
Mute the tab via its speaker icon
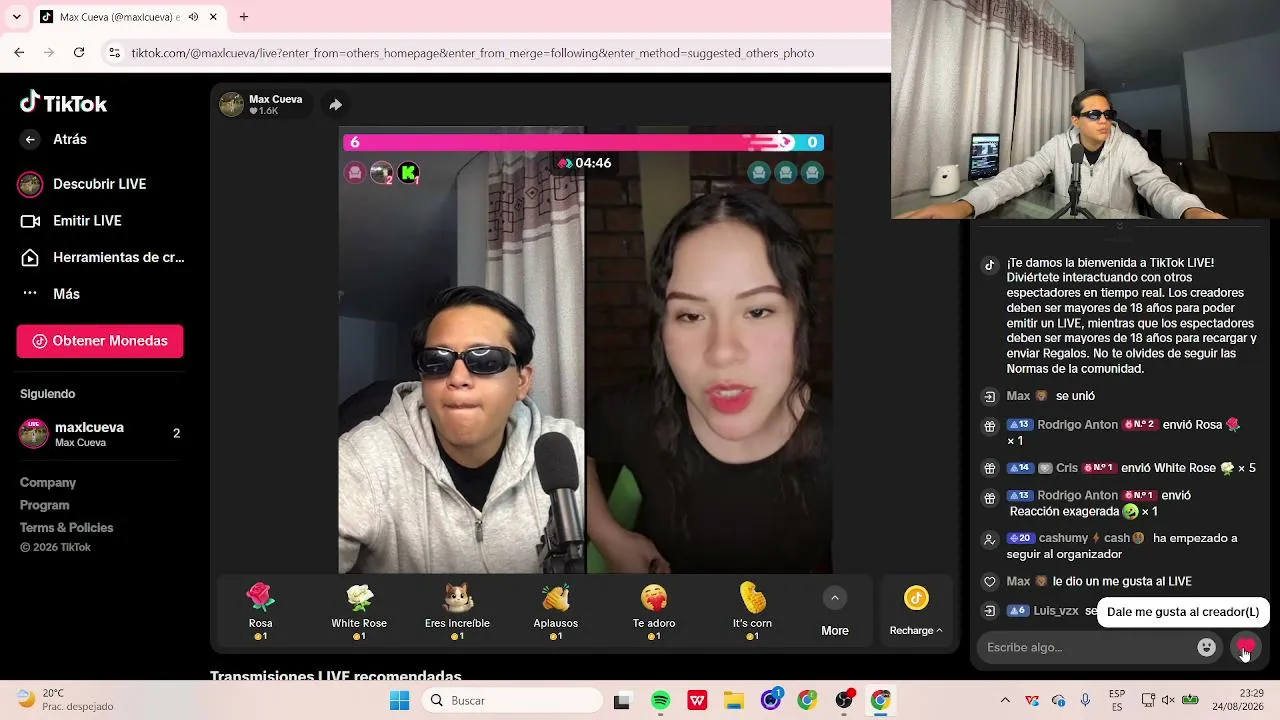(x=193, y=17)
